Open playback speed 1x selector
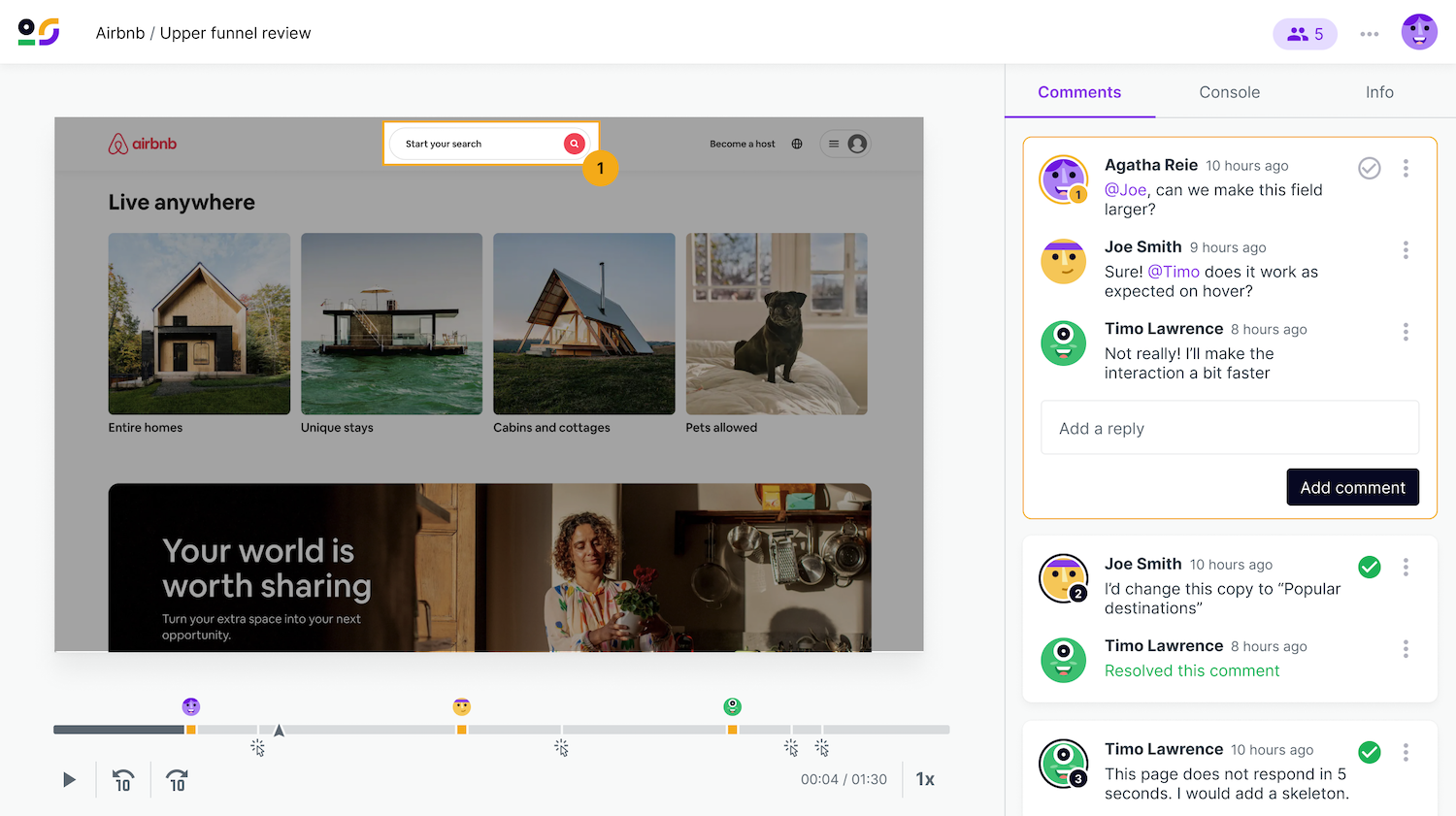Image resolution: width=1456 pixels, height=816 pixels. point(925,779)
